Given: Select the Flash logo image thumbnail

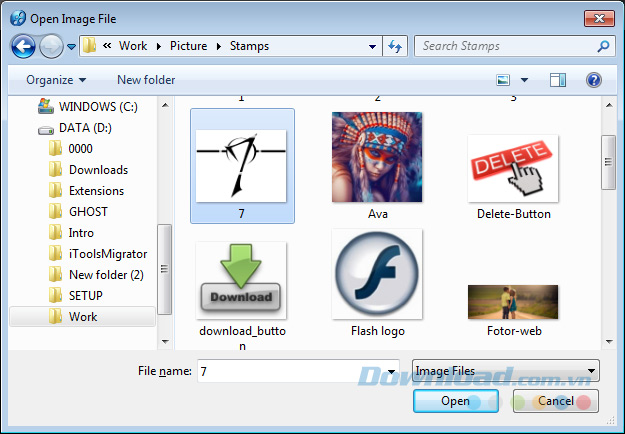Looking at the screenshot, I should click(x=377, y=274).
